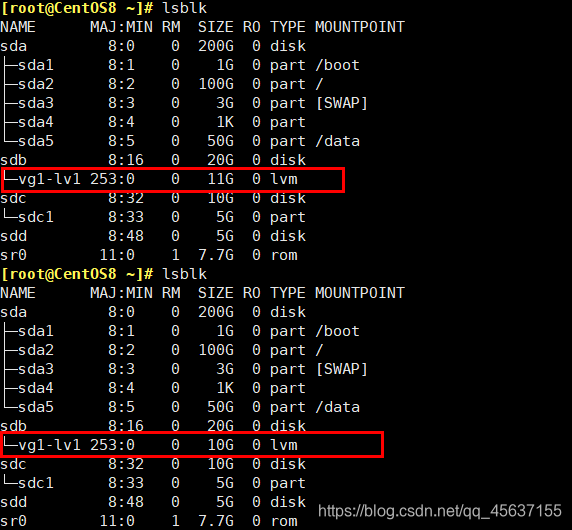Click 8:48 of sdd in the first output
This screenshot has width=572, height=530.
coord(126,236)
